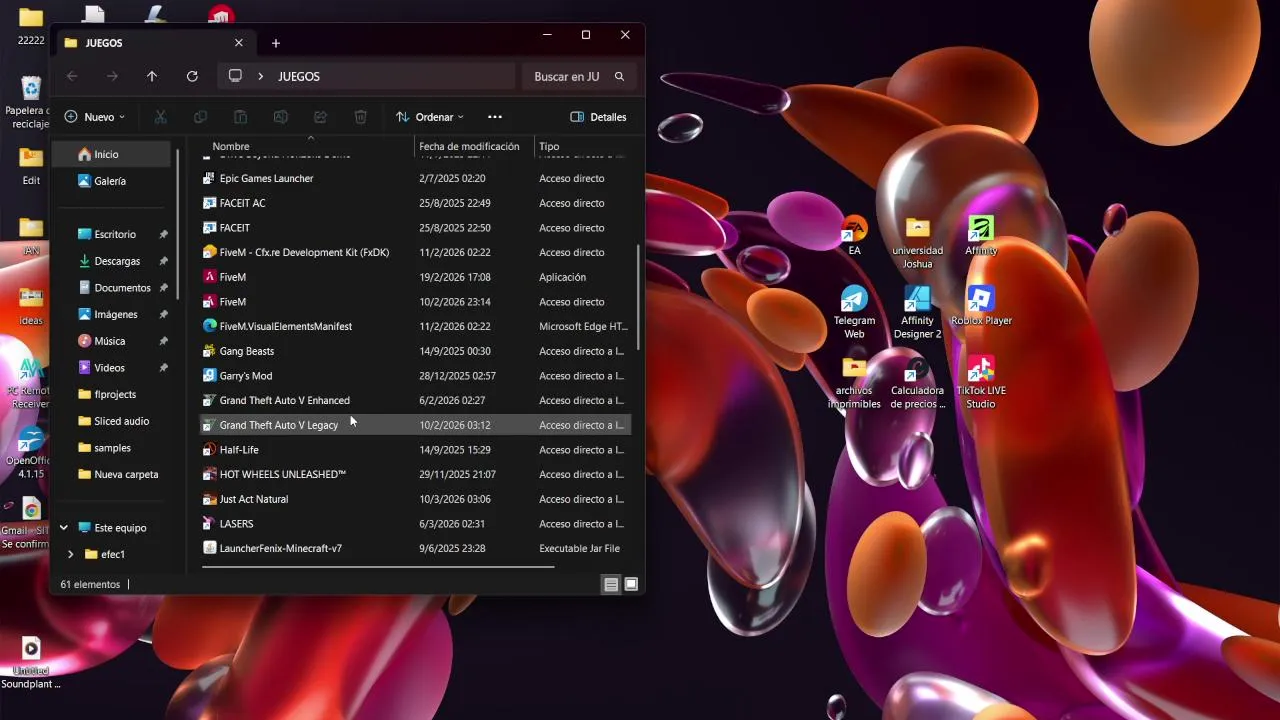The height and width of the screenshot is (720, 1280).
Task: Open Calculadora de precios desktop icon
Action: click(917, 382)
